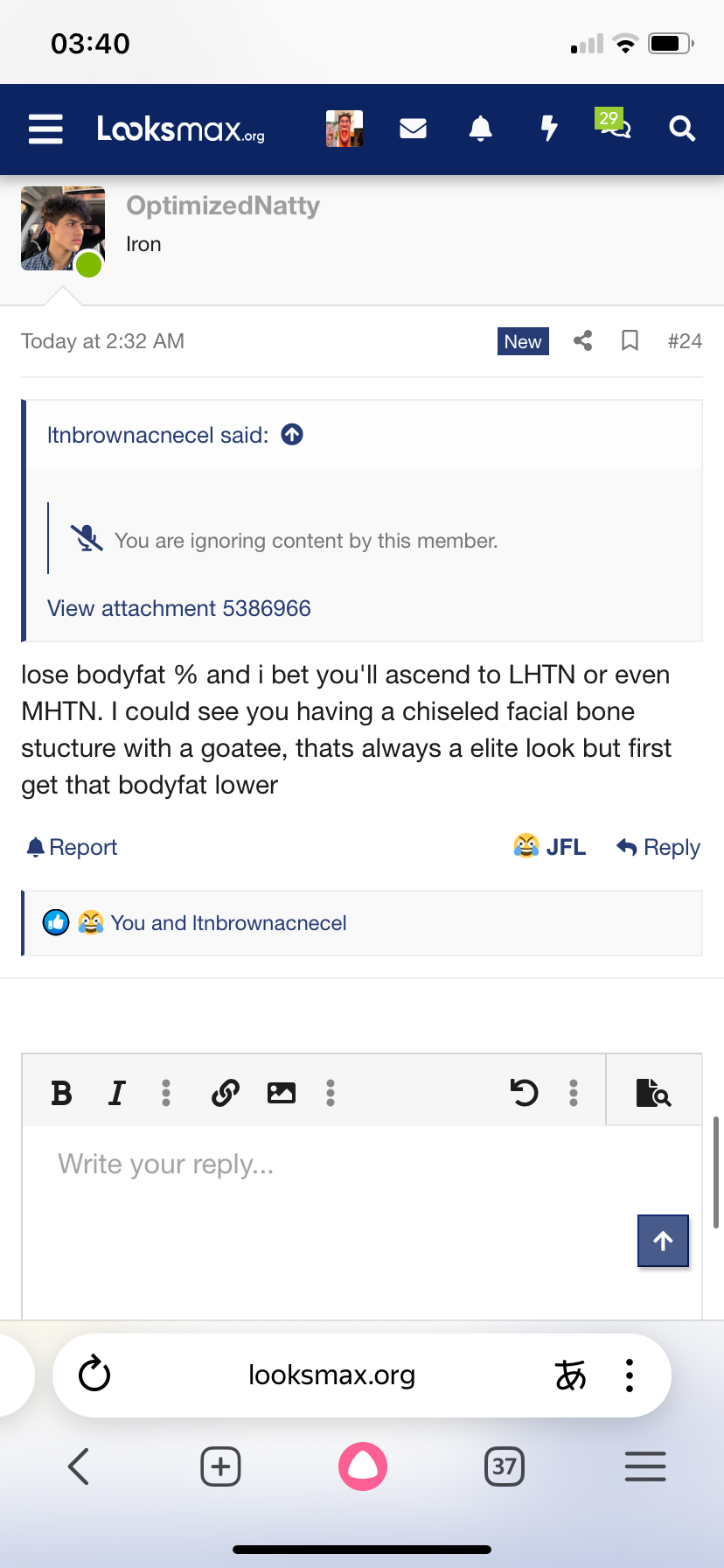Viewport: 724px width, 1568px height.
Task: Open the search magnifier in header
Action: click(x=682, y=129)
